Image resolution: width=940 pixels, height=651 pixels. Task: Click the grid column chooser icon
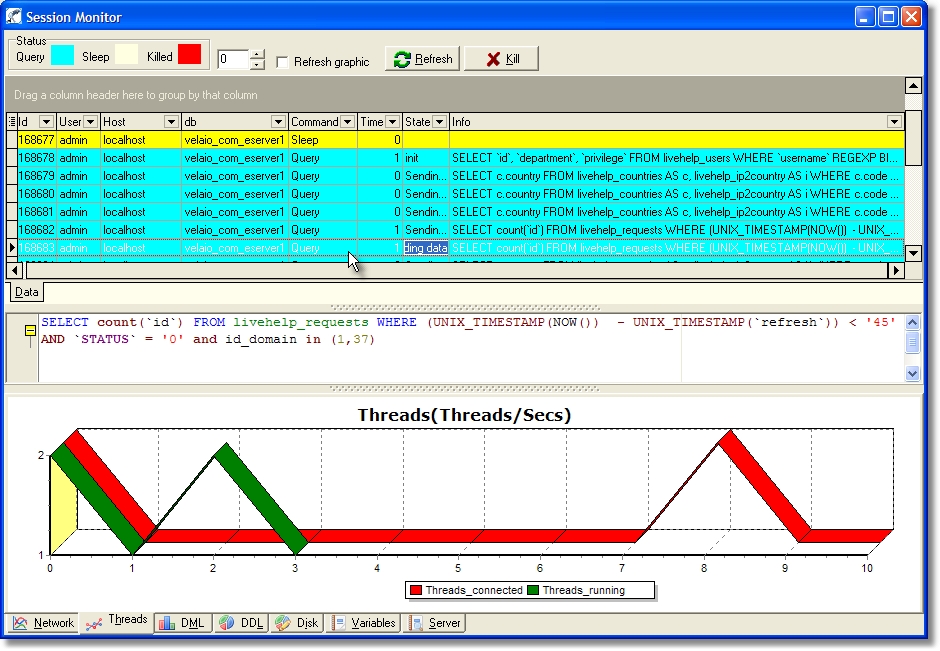[12, 122]
